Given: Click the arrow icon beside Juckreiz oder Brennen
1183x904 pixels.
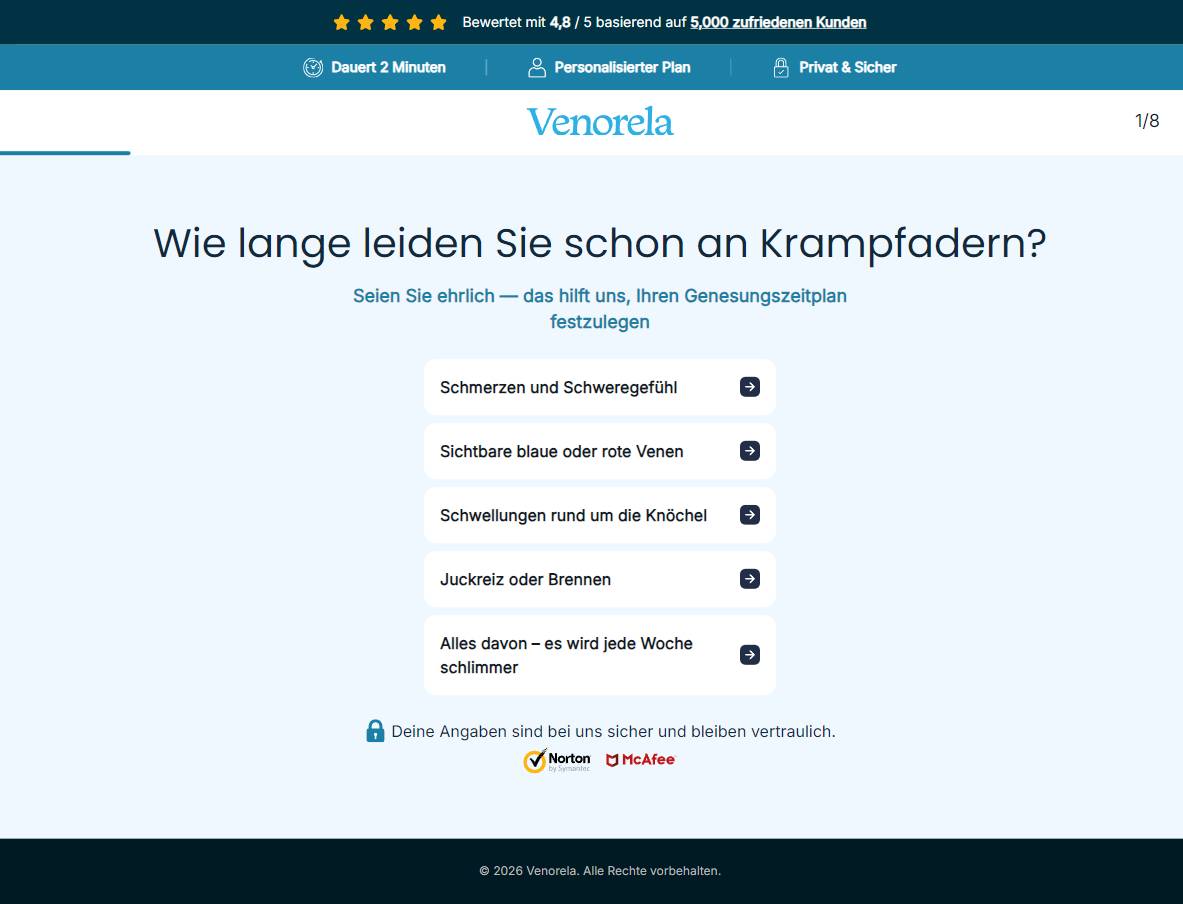Looking at the screenshot, I should (x=749, y=580).
